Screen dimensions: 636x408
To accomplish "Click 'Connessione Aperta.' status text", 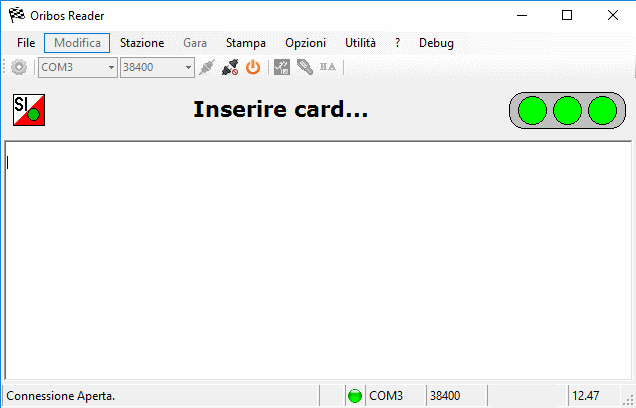I will pos(61,396).
